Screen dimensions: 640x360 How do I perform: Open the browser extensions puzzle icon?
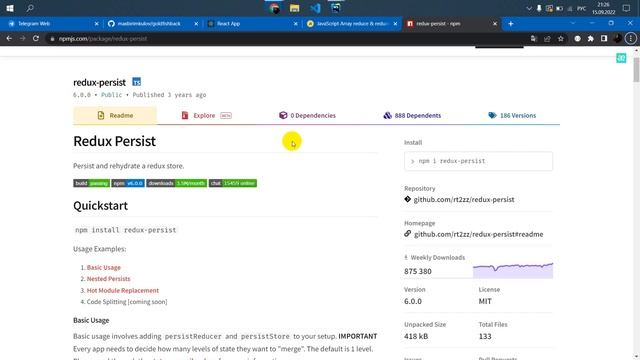pyautogui.click(x=591, y=39)
